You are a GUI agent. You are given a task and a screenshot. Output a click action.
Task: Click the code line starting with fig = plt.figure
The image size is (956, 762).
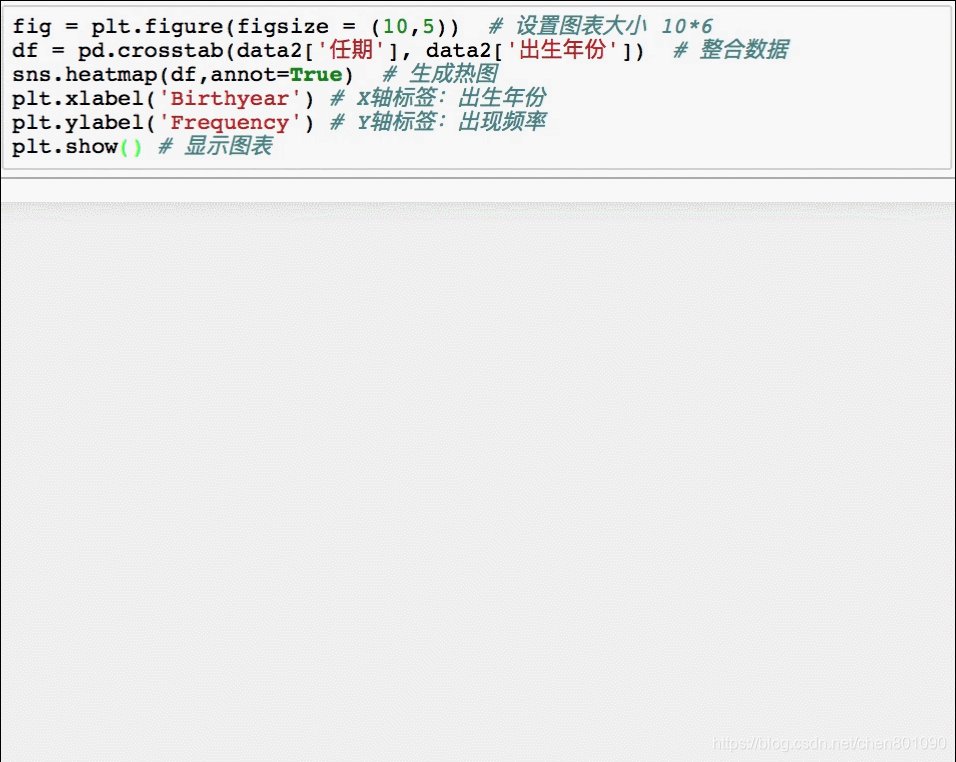point(362,26)
